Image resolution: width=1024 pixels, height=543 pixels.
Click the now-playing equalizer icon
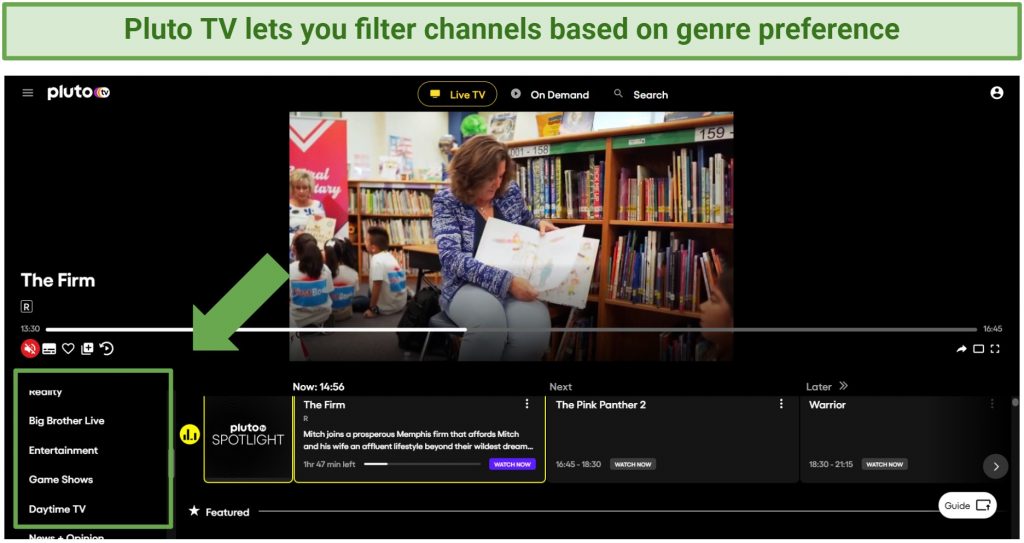tap(189, 435)
